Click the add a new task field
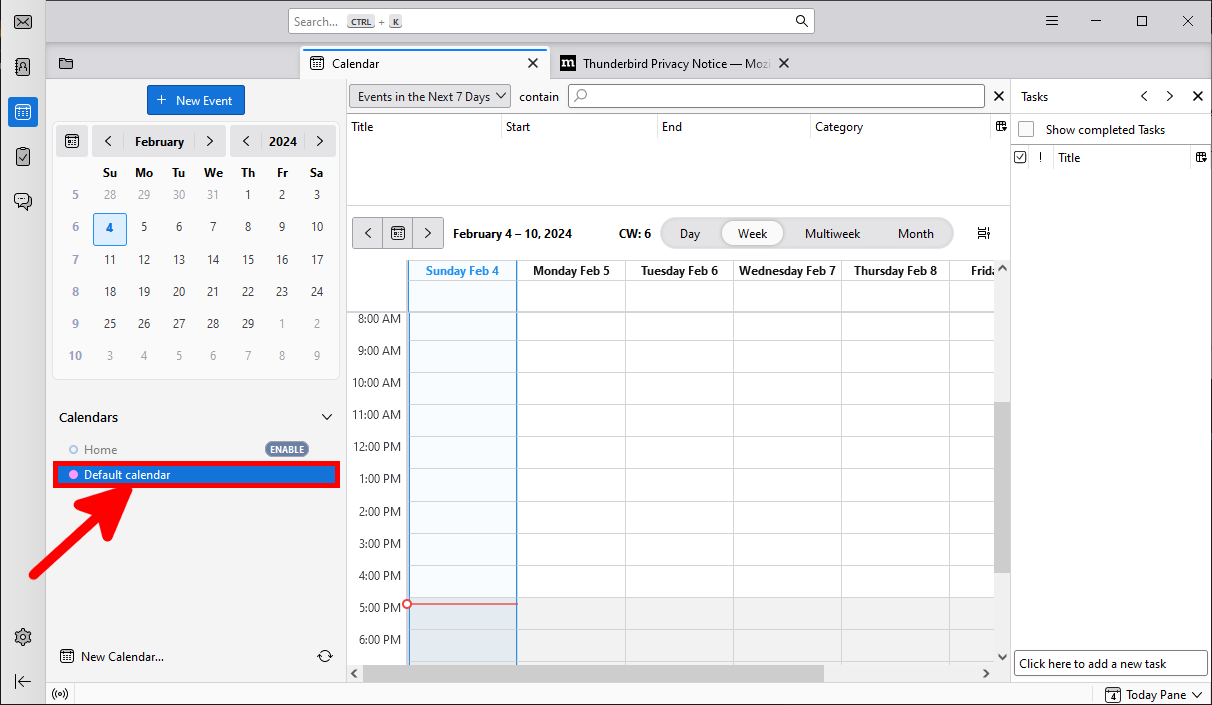The width and height of the screenshot is (1212, 705). [1110, 663]
